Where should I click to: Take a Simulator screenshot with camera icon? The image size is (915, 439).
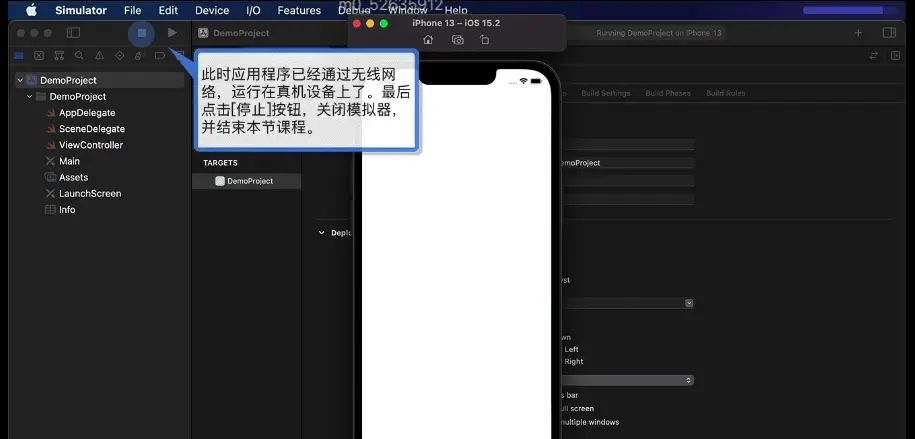coord(458,40)
